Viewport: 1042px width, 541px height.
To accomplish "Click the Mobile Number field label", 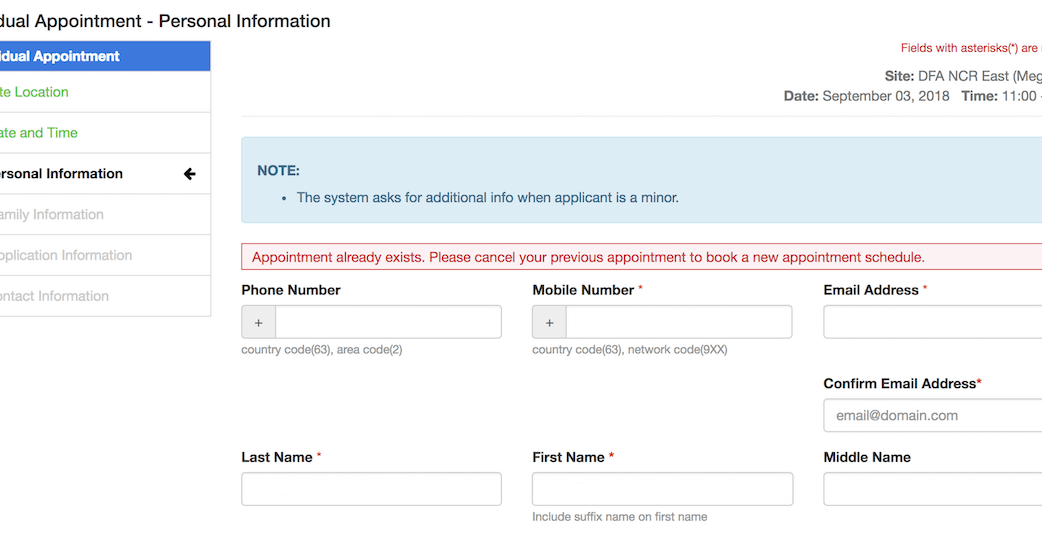I will click(x=583, y=290).
